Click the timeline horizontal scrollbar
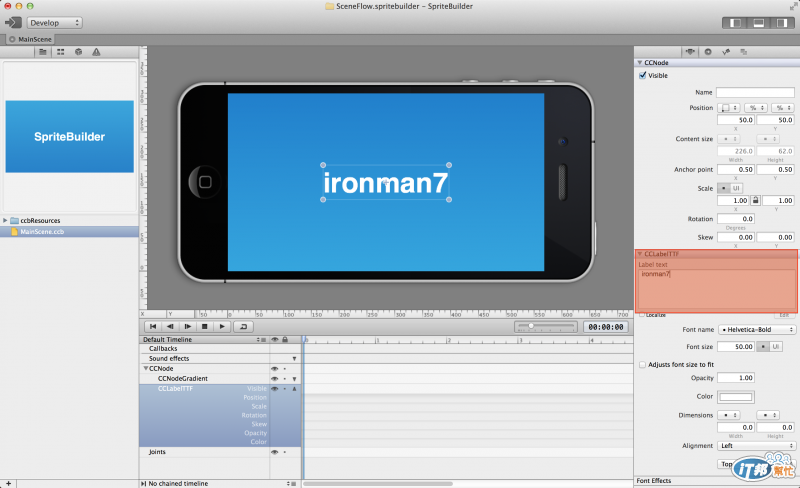Screen dimensions: 800x488 point(378,483)
